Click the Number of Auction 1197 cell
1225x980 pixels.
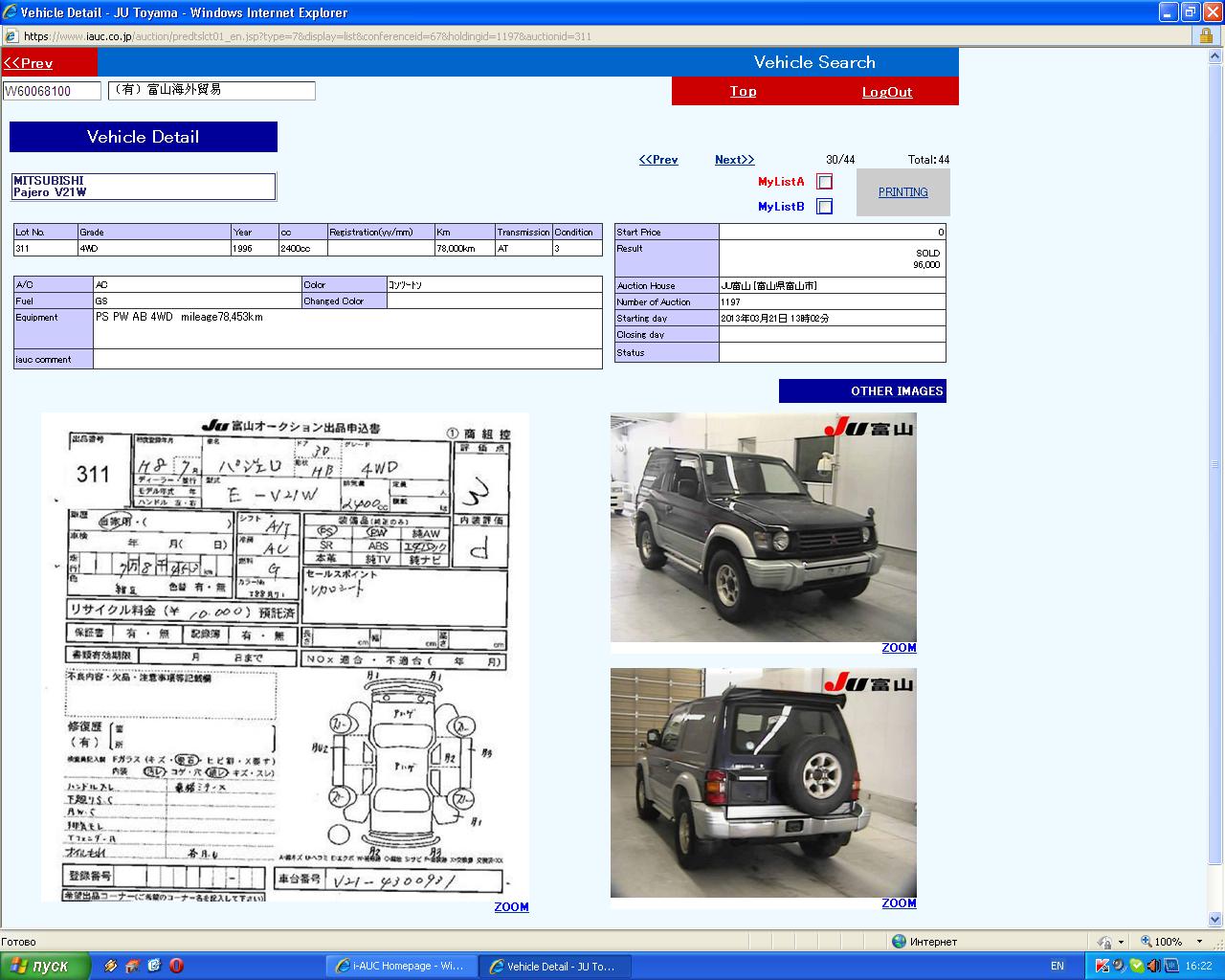(833, 302)
